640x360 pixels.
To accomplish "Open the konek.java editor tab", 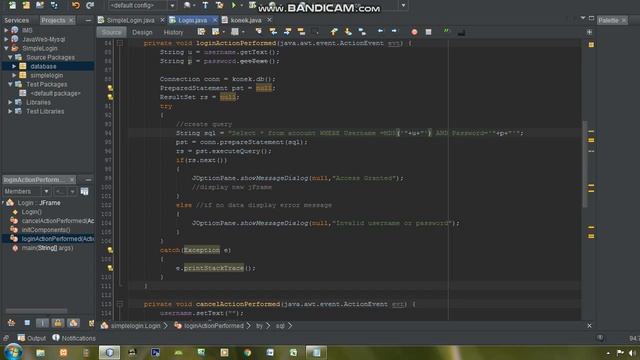I will [x=246, y=20].
